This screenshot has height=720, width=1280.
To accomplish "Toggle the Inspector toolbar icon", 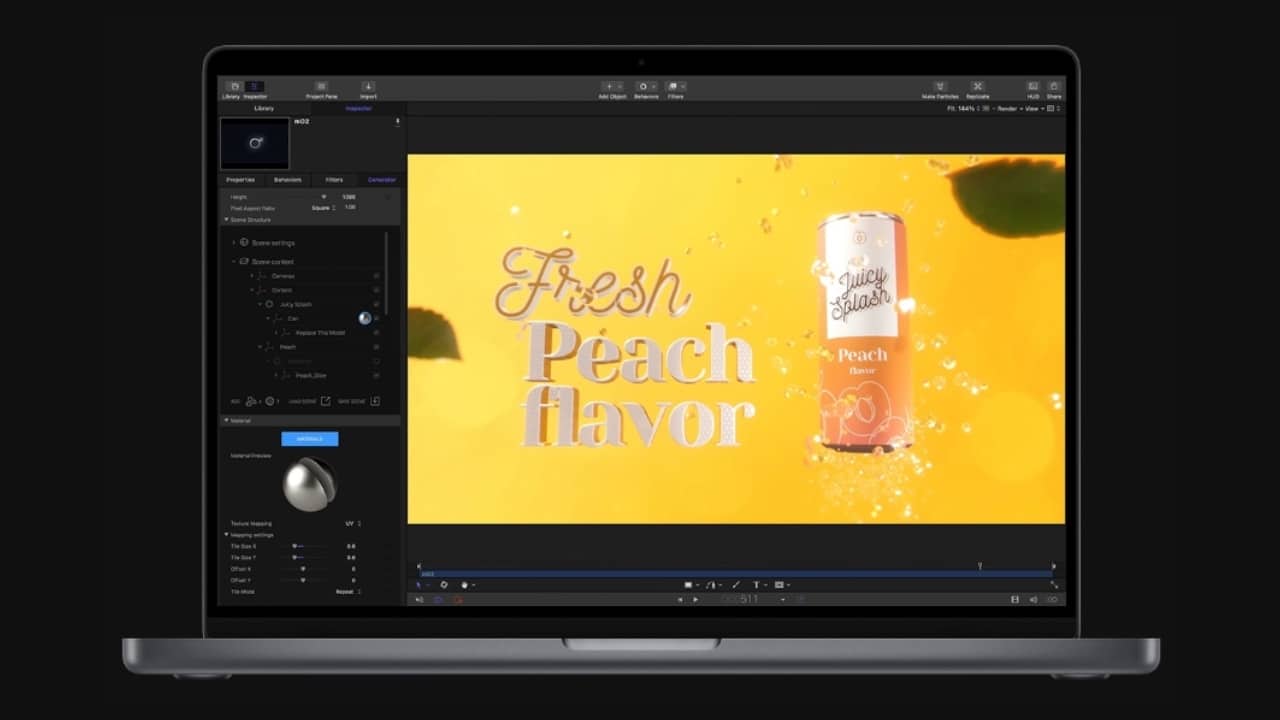I will 255,87.
